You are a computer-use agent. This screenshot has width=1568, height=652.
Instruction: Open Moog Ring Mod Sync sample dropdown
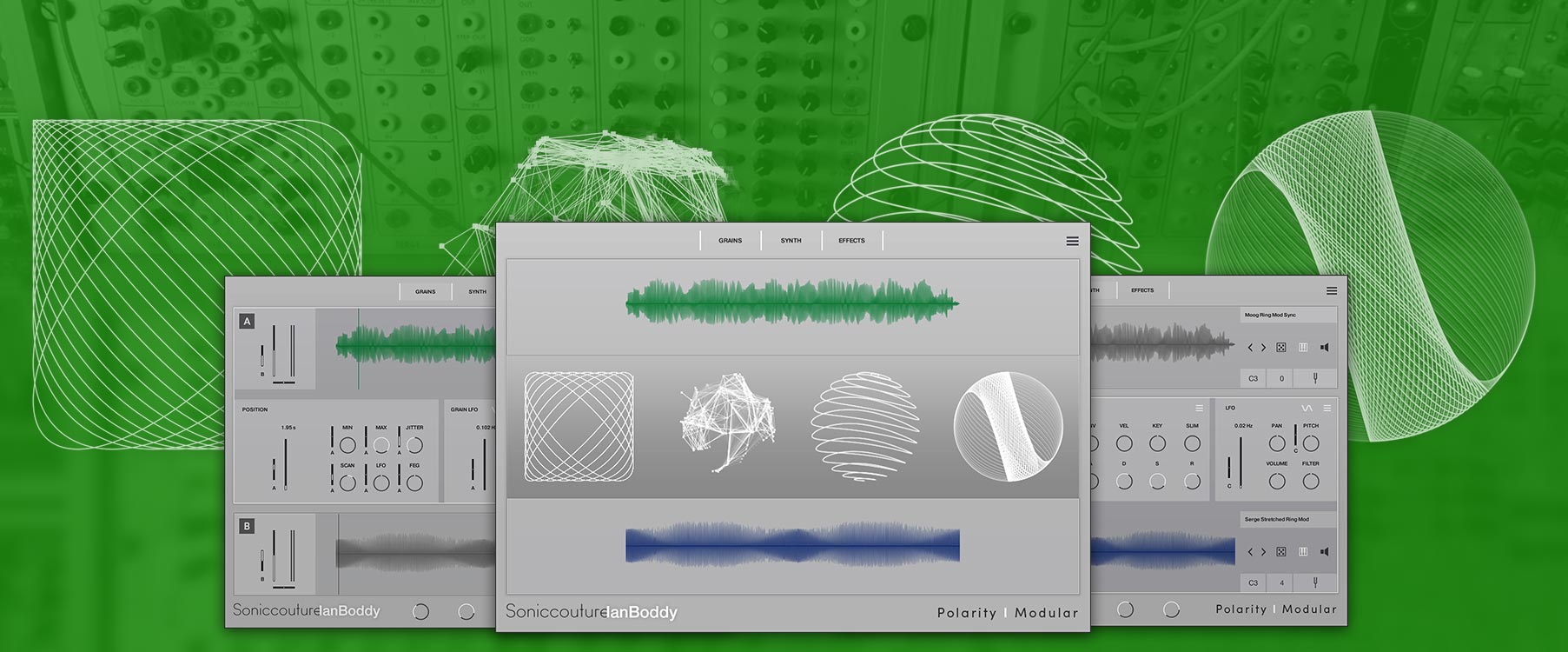point(1287,315)
